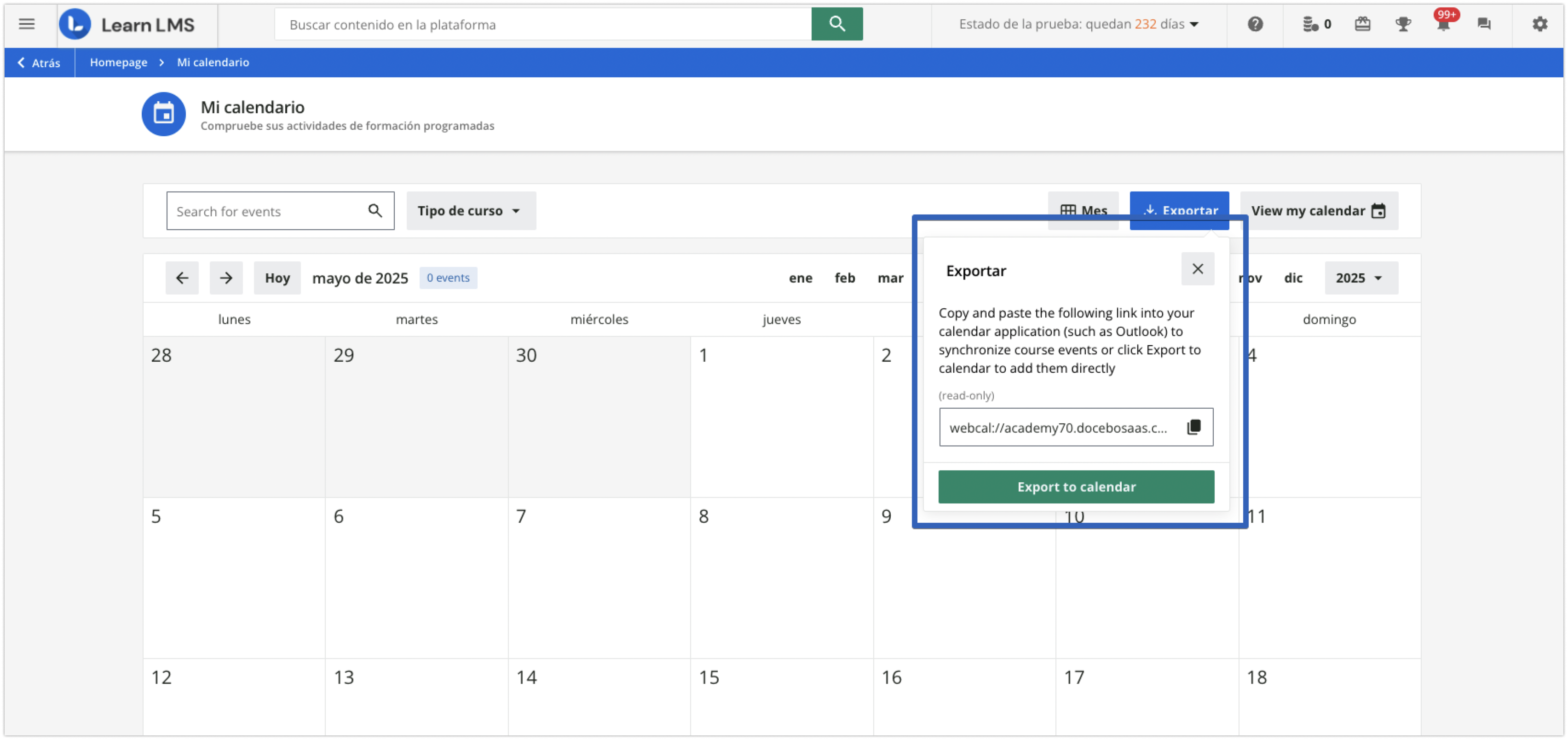Viewport: 1568px width, 740px height.
Task: Select the day 8 cell
Action: (782, 578)
